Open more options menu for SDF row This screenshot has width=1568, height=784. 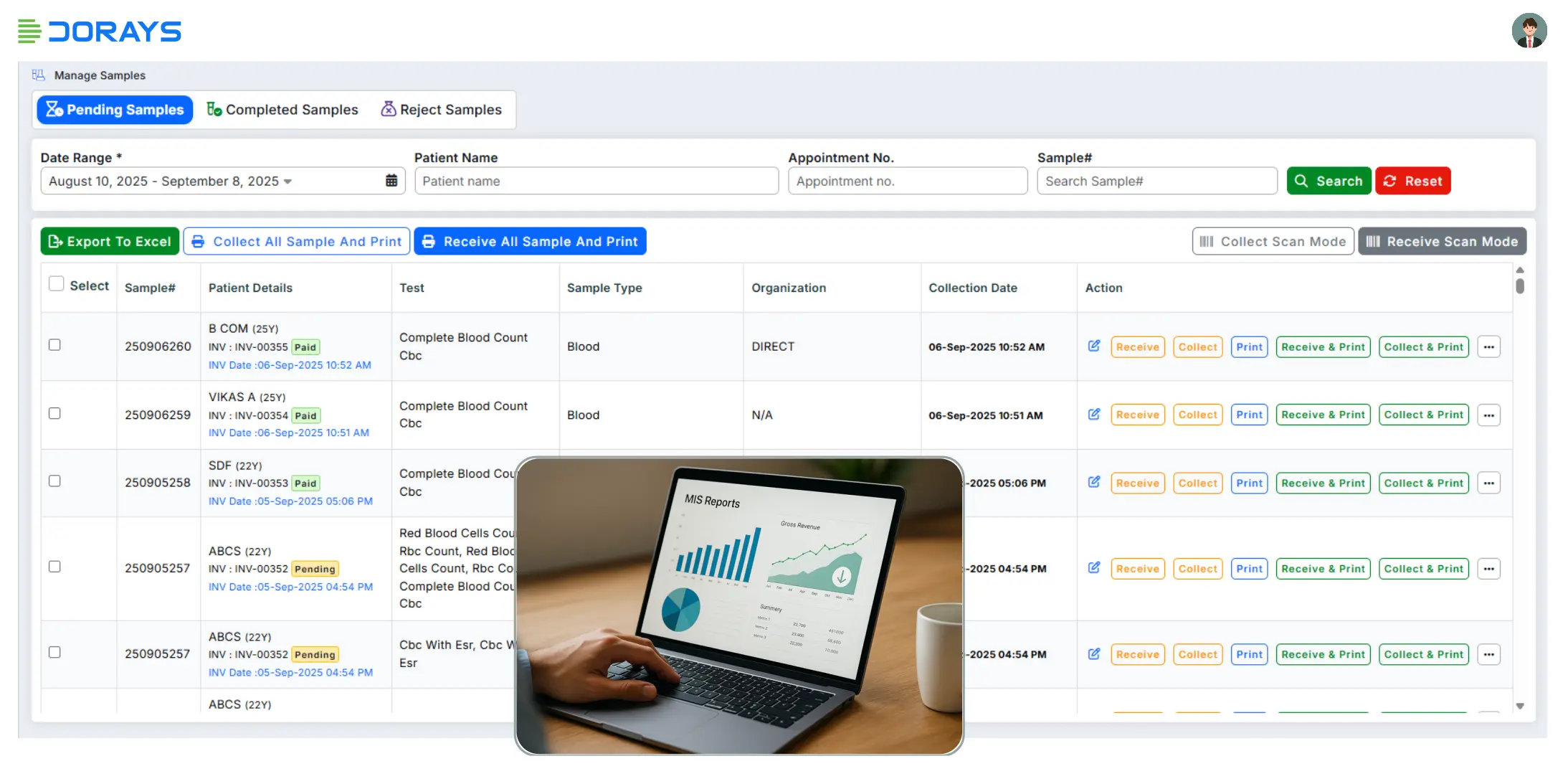[x=1488, y=483]
